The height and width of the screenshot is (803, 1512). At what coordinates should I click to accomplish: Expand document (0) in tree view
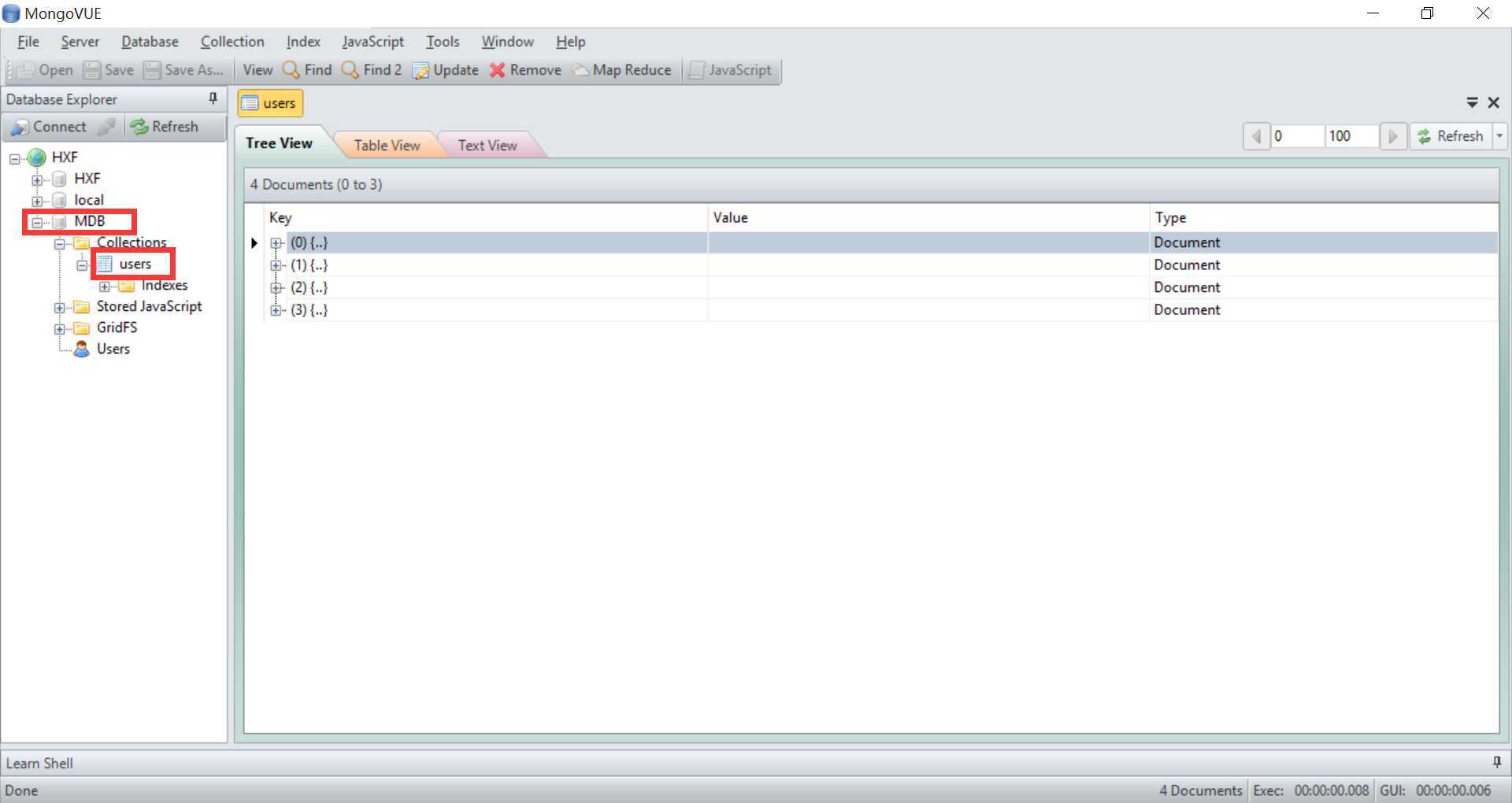click(276, 243)
